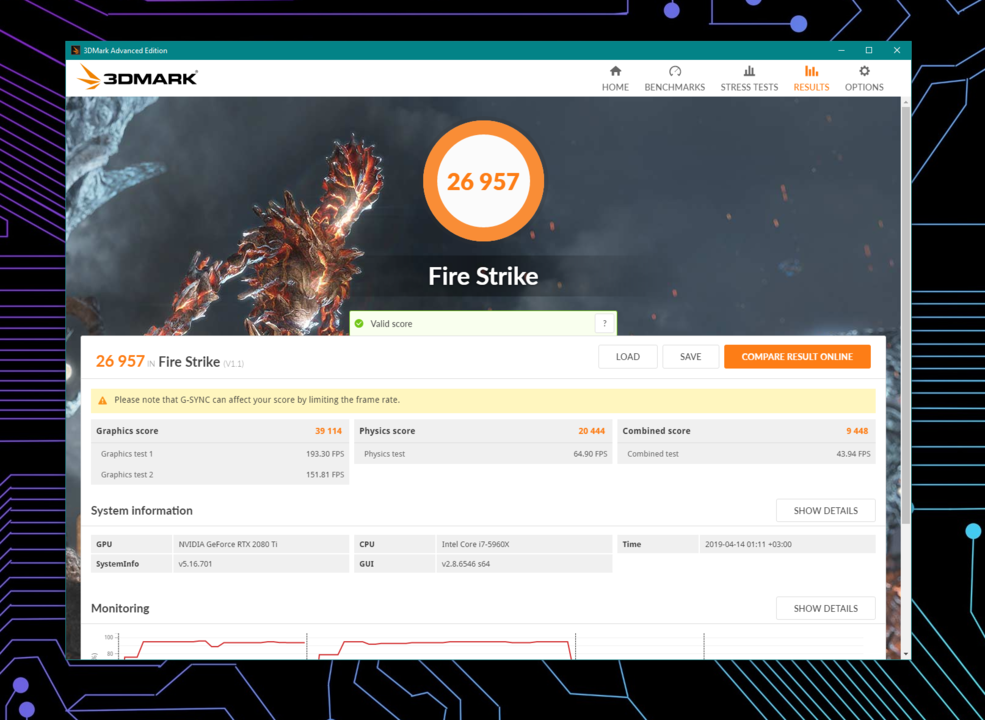Click the Physics test 64.90 FPS value
Screen dimensions: 985x720
click(590, 454)
